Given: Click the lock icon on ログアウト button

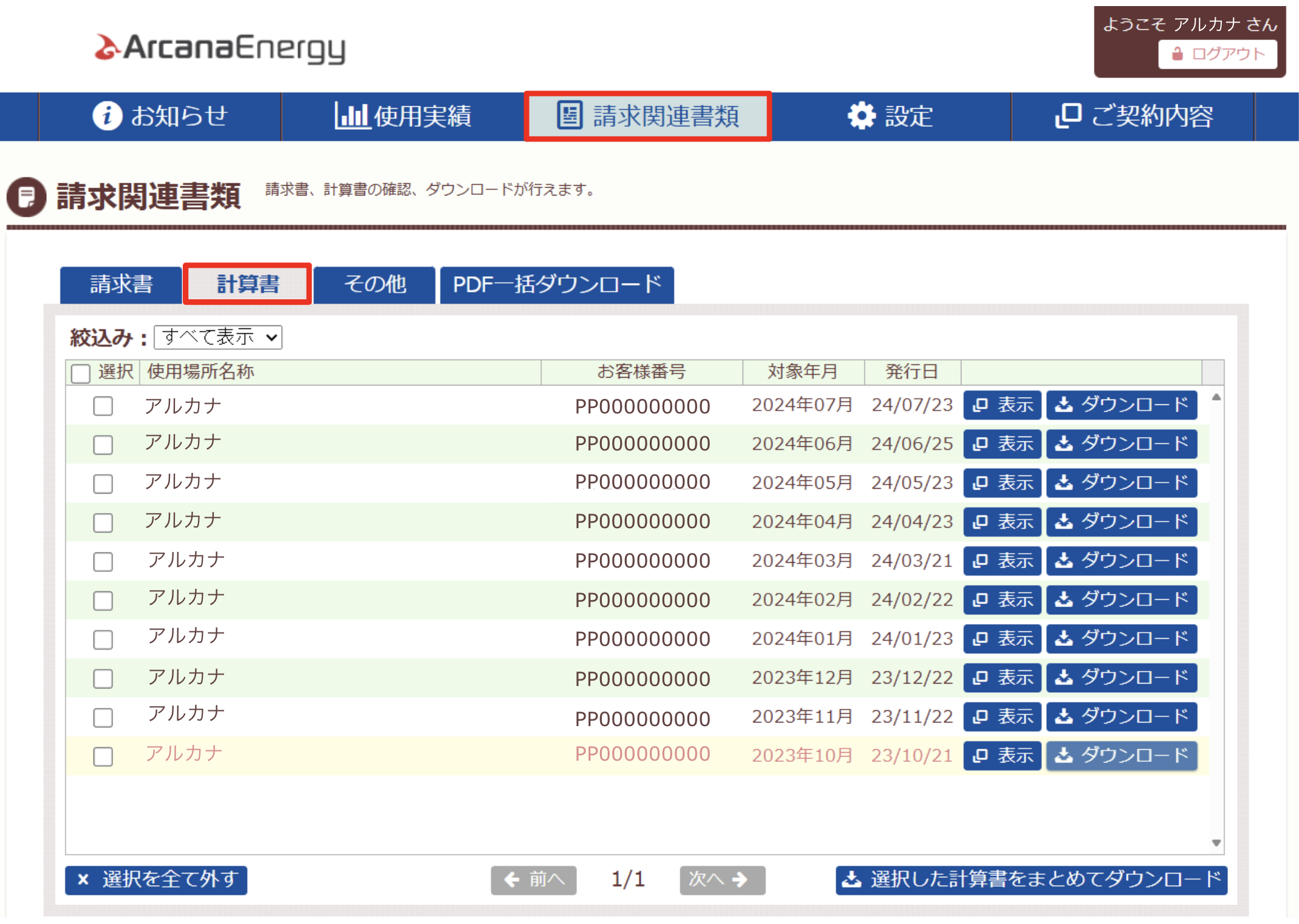Looking at the screenshot, I should point(1177,54).
